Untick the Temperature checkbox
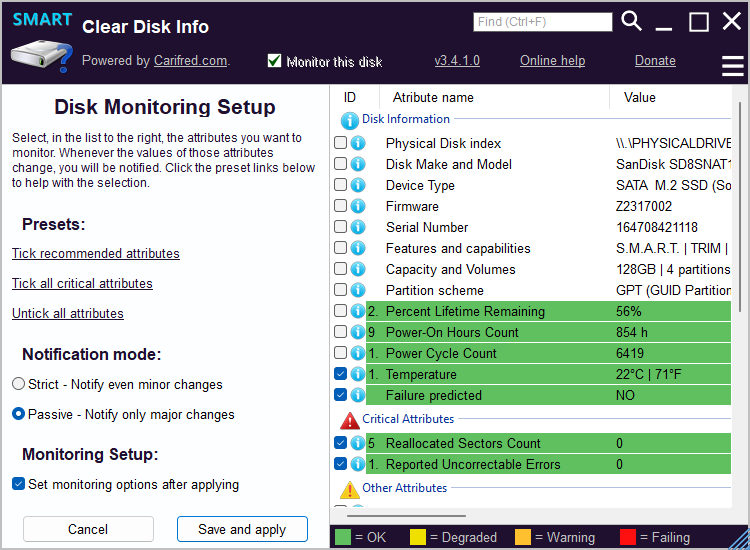 point(340,374)
